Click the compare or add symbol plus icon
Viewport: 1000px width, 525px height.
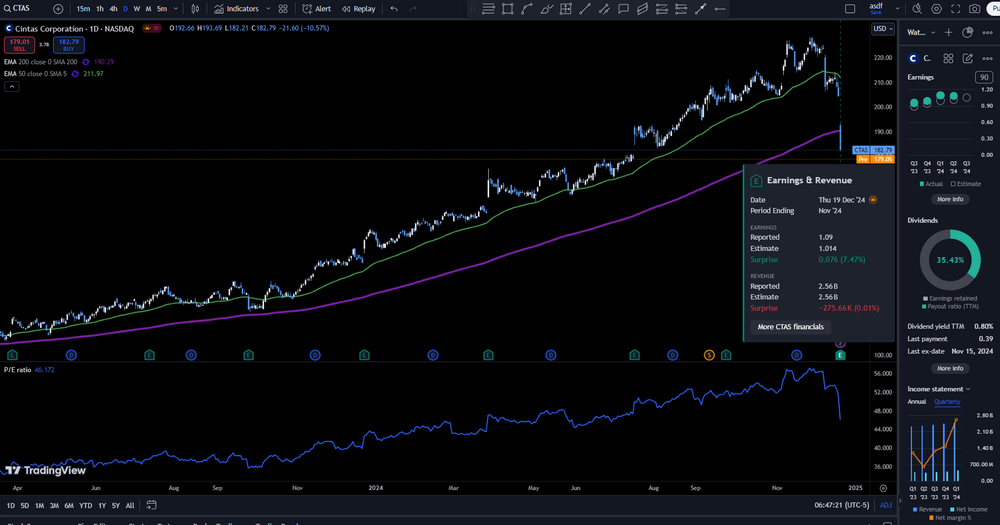coord(58,9)
